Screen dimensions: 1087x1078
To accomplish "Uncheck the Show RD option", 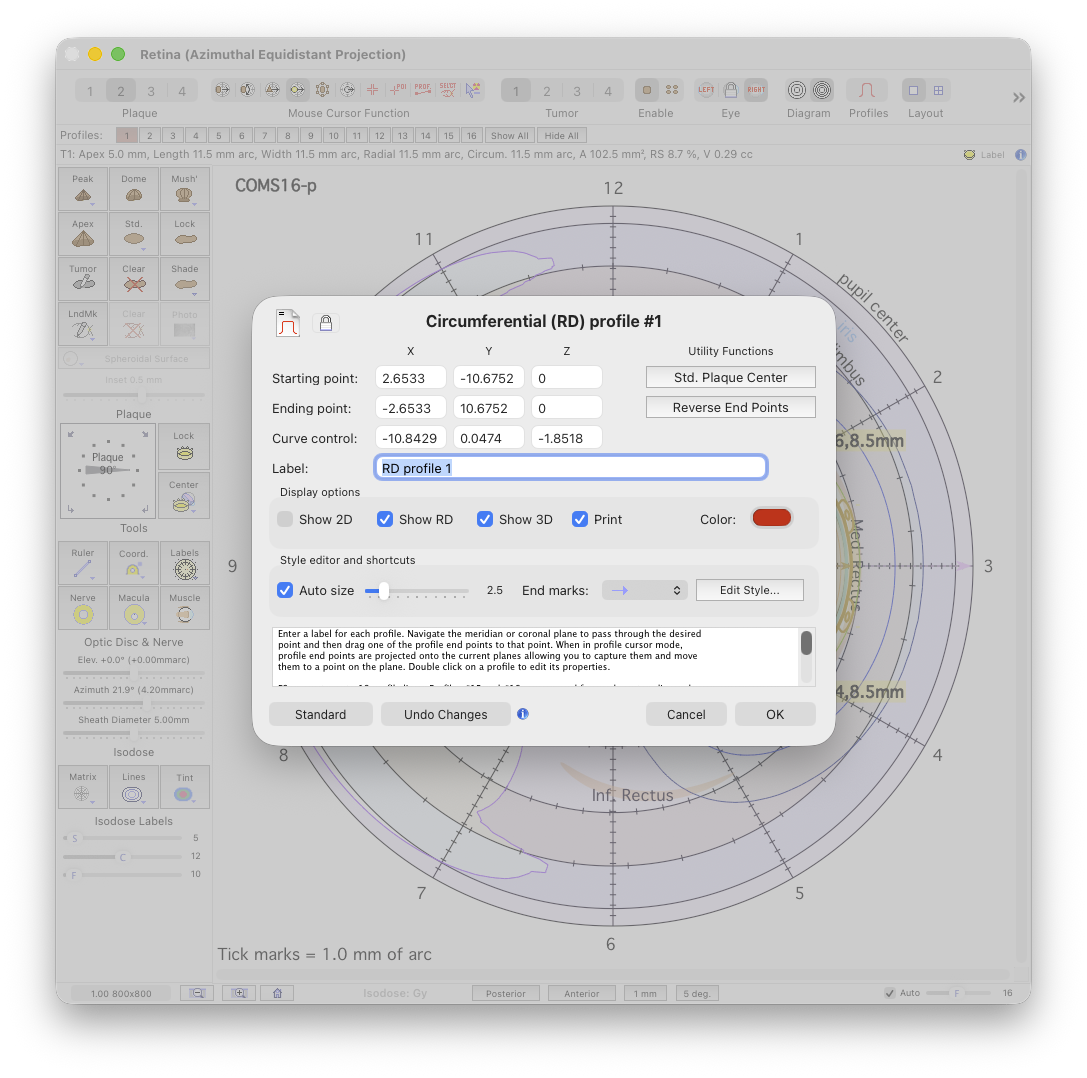I will pyautogui.click(x=385, y=519).
